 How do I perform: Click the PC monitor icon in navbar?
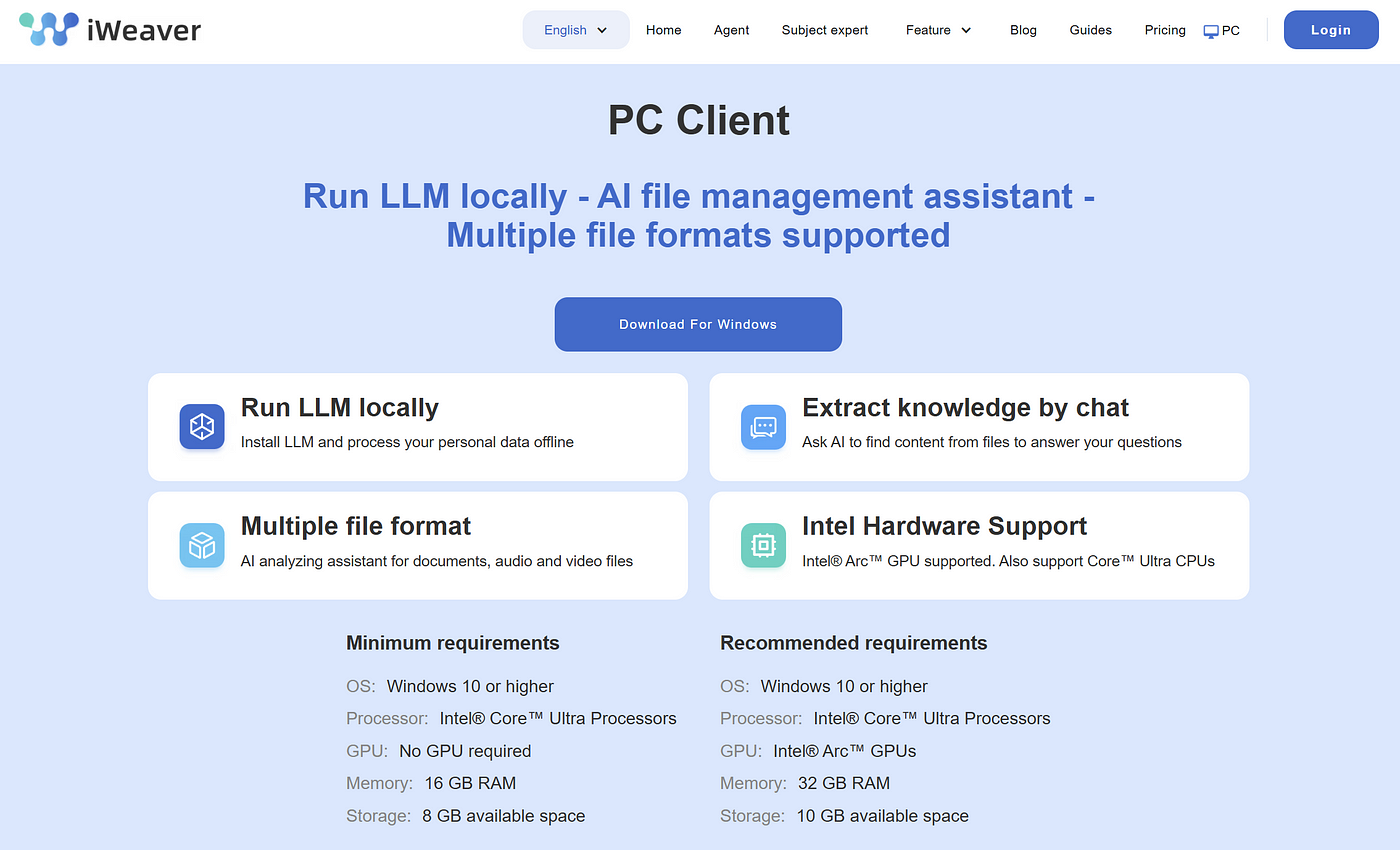(x=1211, y=31)
